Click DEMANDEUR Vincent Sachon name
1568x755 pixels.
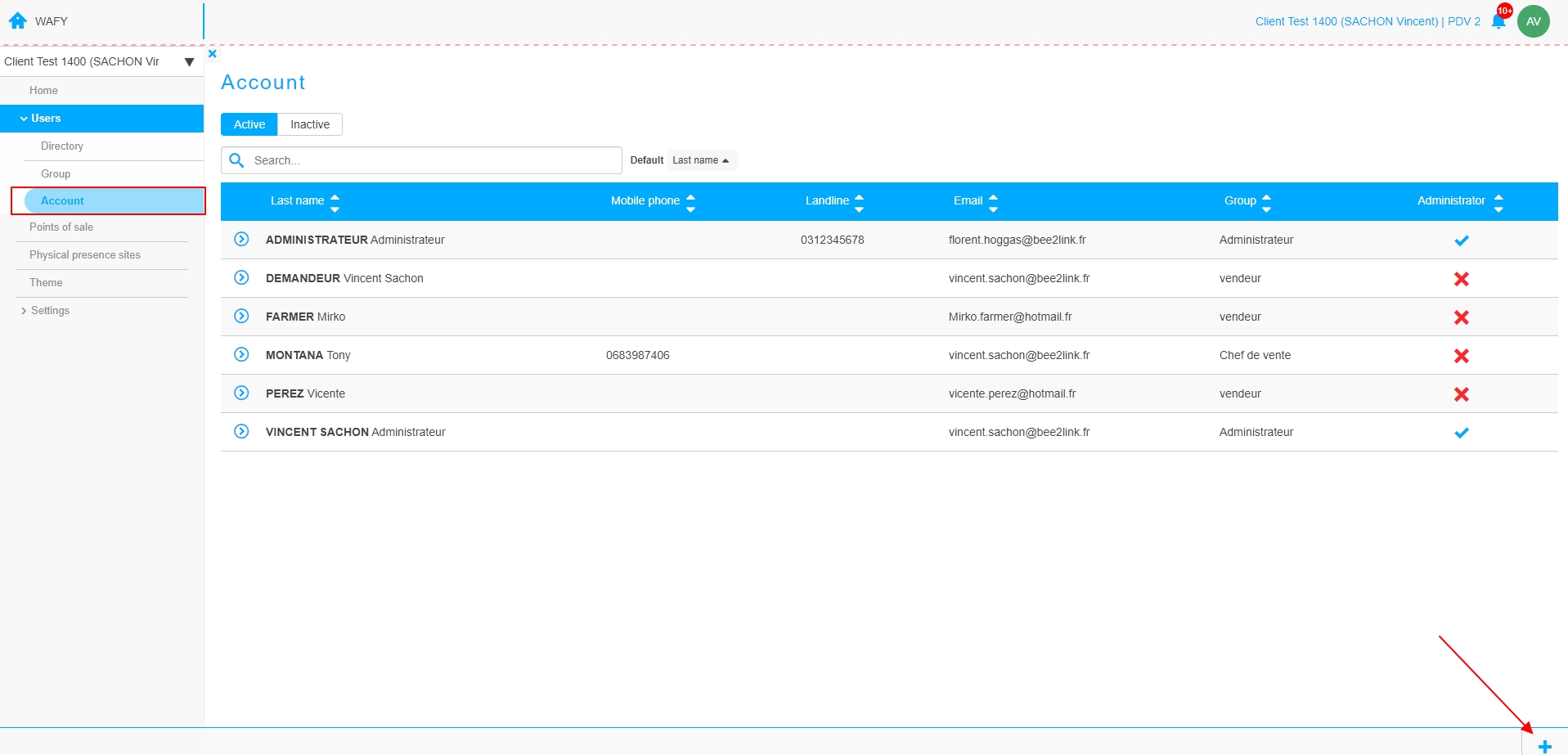344,278
